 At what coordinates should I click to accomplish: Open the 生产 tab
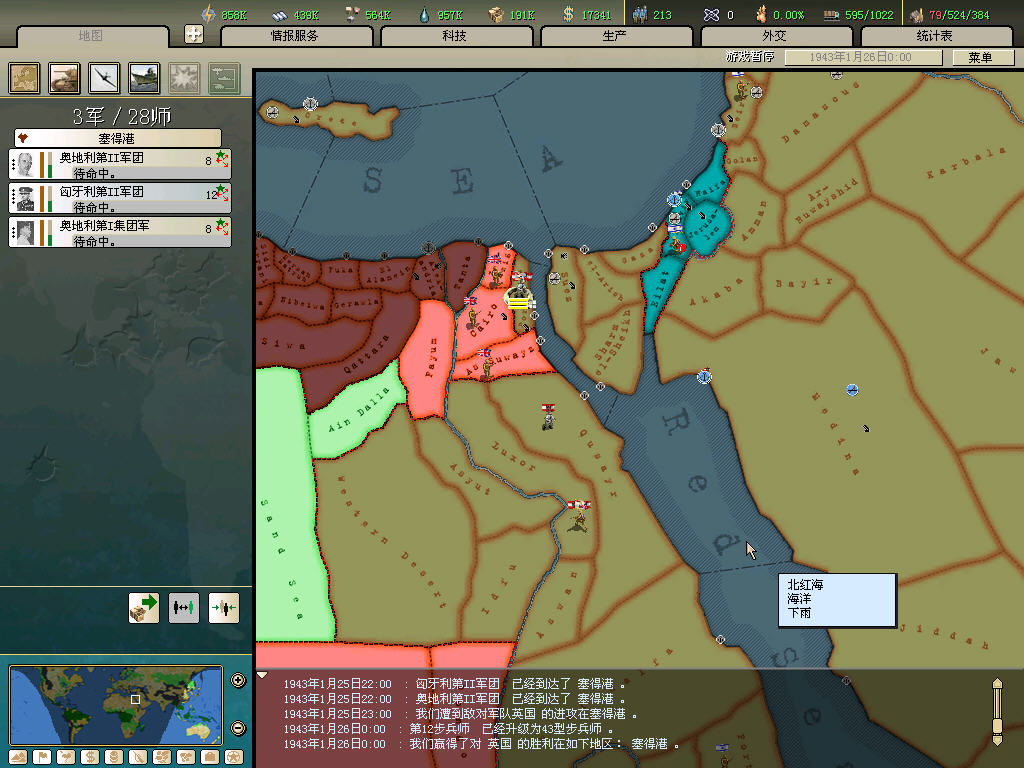pyautogui.click(x=615, y=36)
